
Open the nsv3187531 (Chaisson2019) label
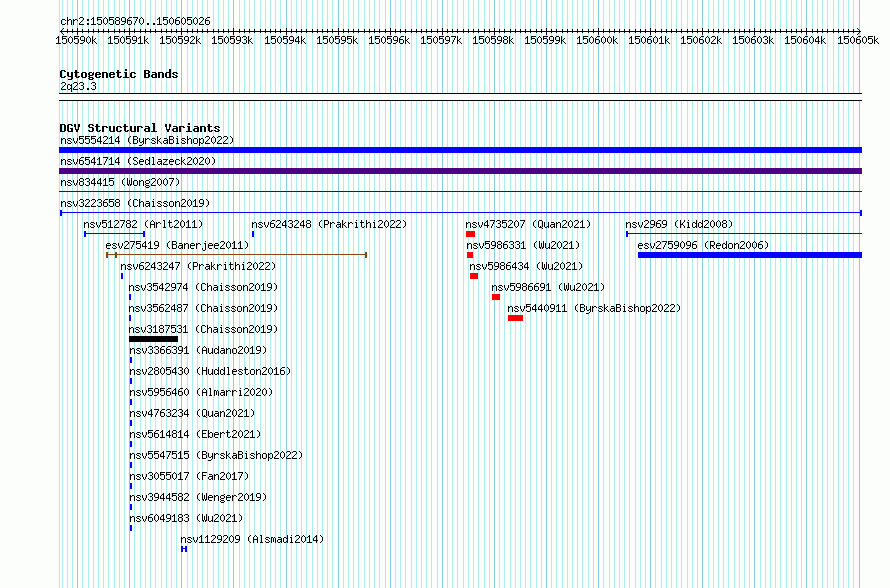point(203,329)
